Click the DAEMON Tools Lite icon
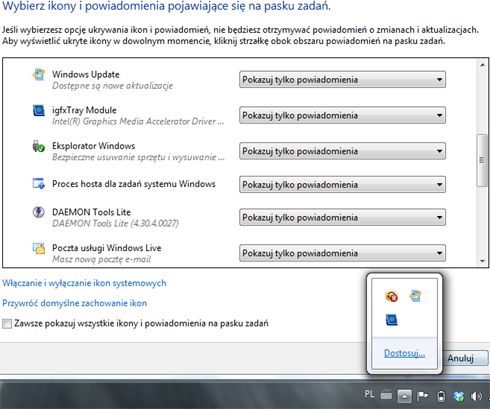Image resolution: width=490 pixels, height=409 pixels. click(x=39, y=212)
